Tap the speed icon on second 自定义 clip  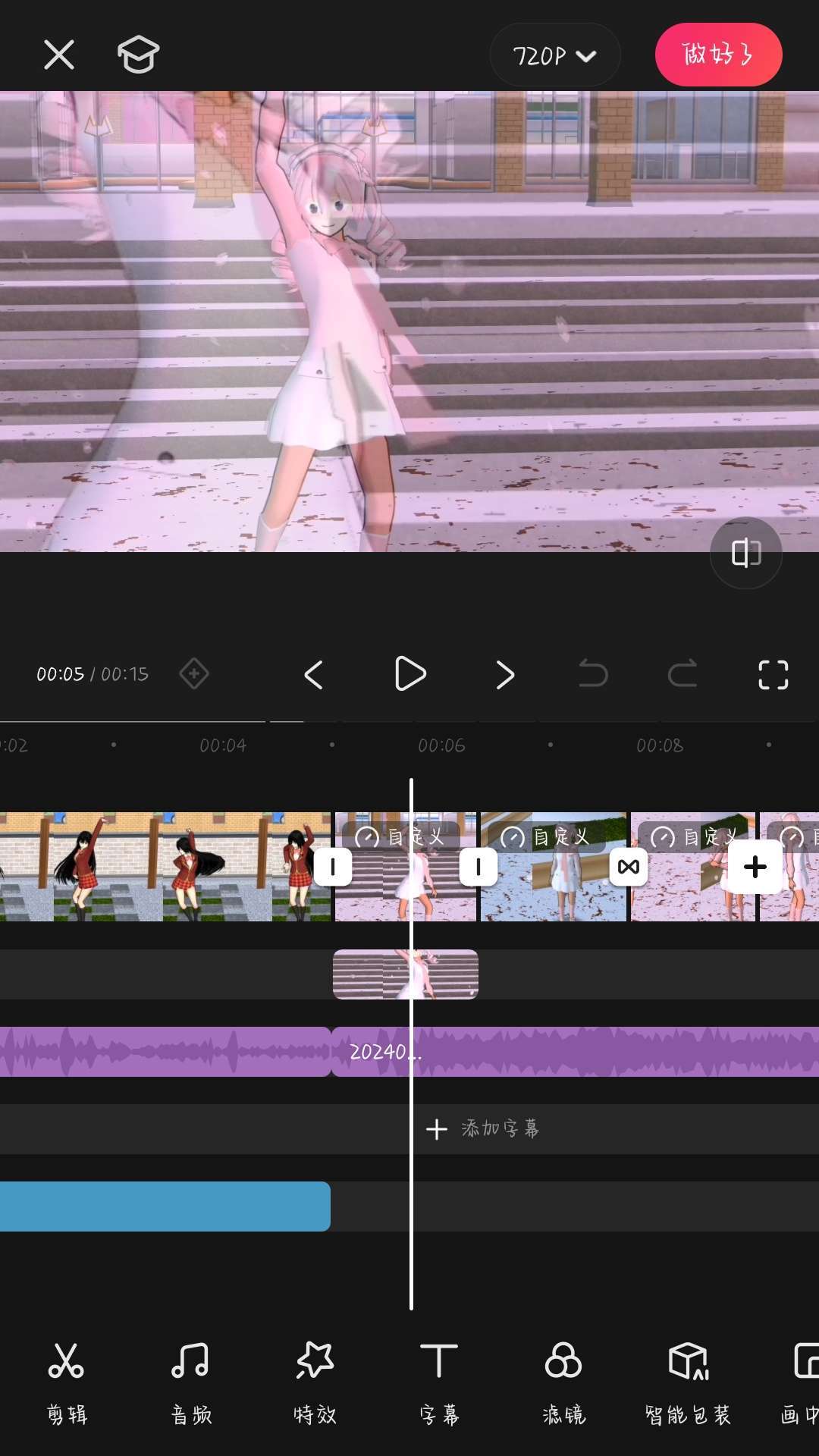tap(513, 837)
